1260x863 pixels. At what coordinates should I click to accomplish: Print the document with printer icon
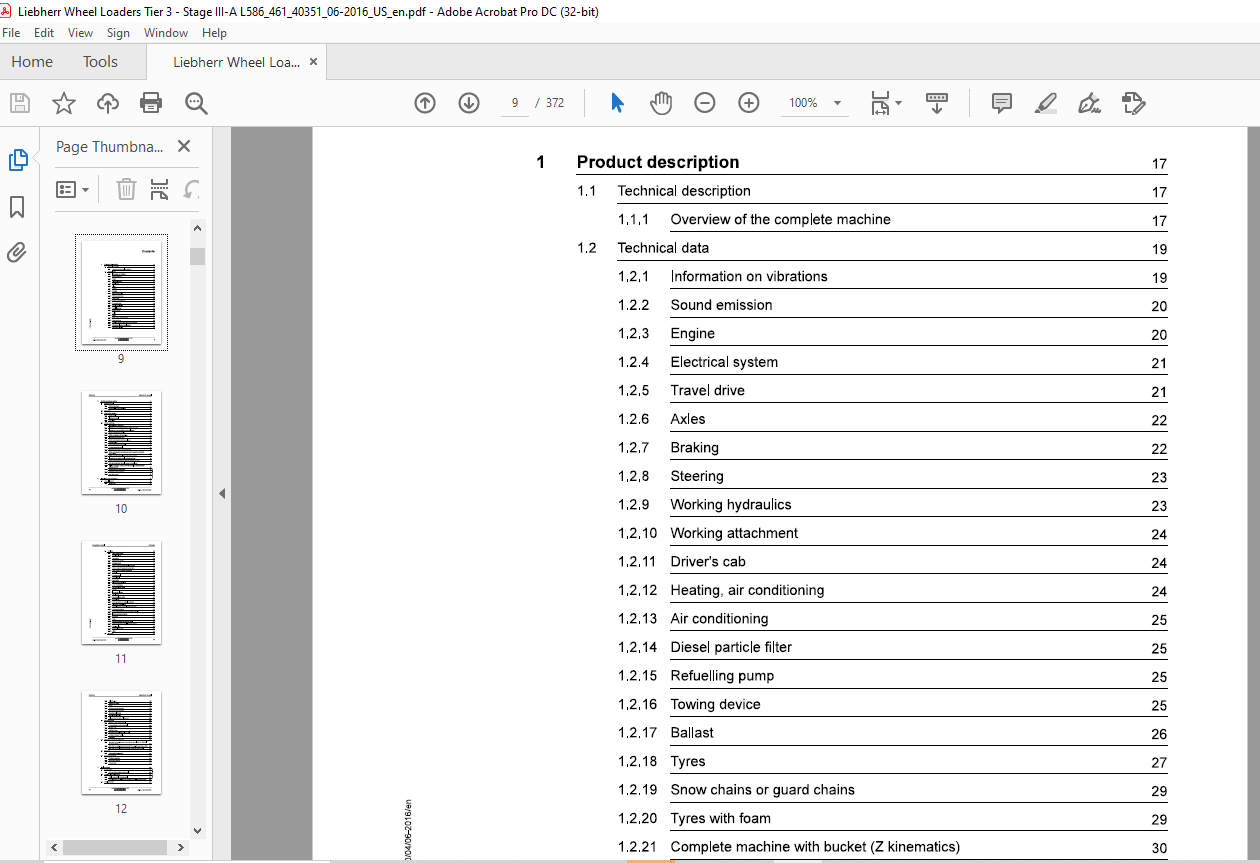pyautogui.click(x=151, y=103)
